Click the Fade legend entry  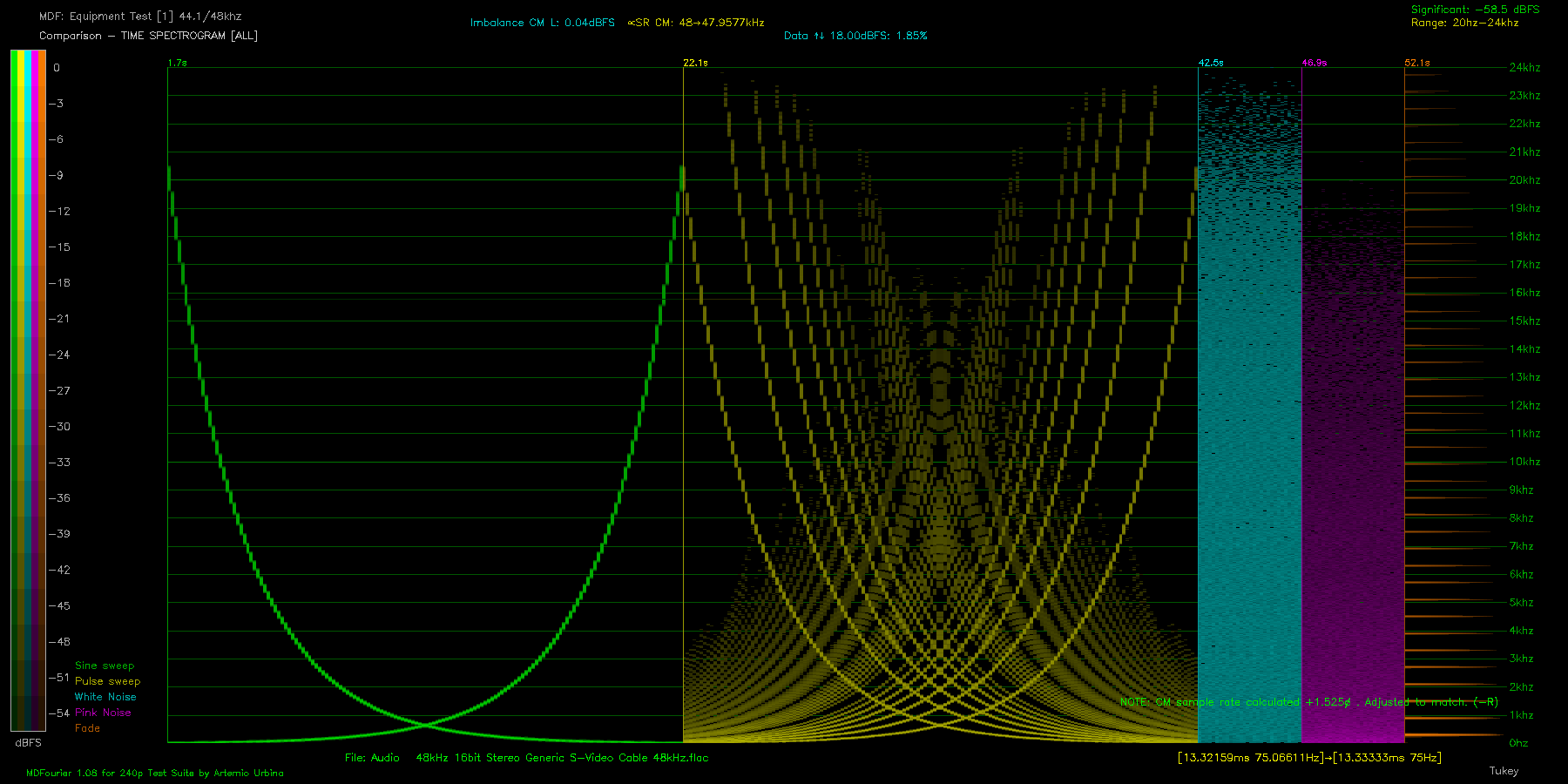tap(87, 728)
